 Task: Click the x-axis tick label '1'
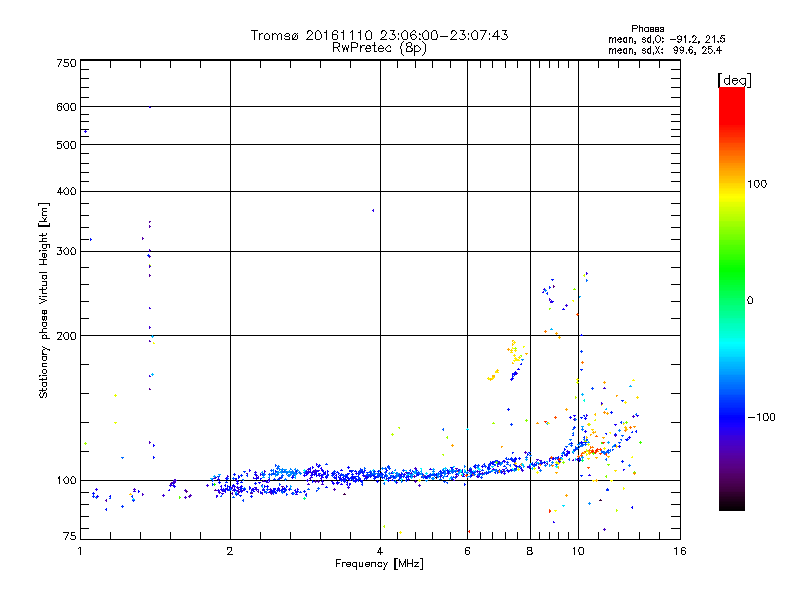[x=80, y=551]
